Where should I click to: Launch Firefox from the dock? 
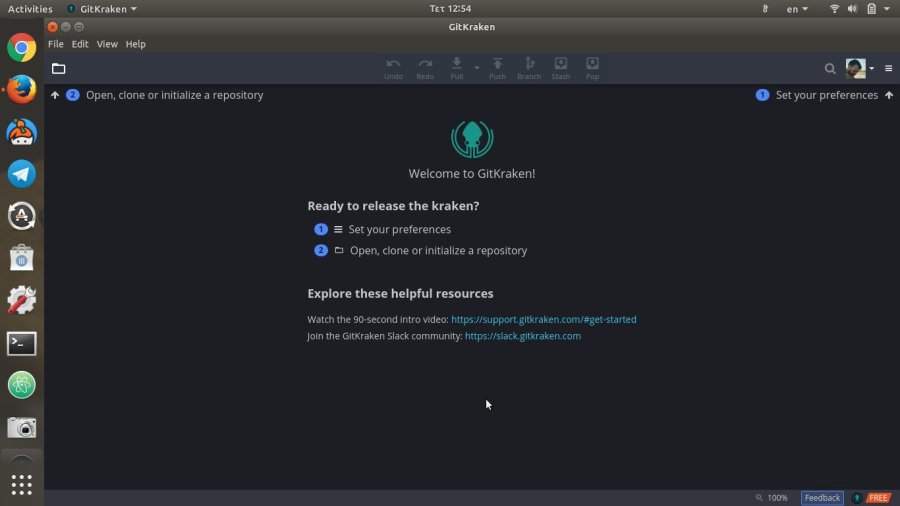click(x=22, y=90)
